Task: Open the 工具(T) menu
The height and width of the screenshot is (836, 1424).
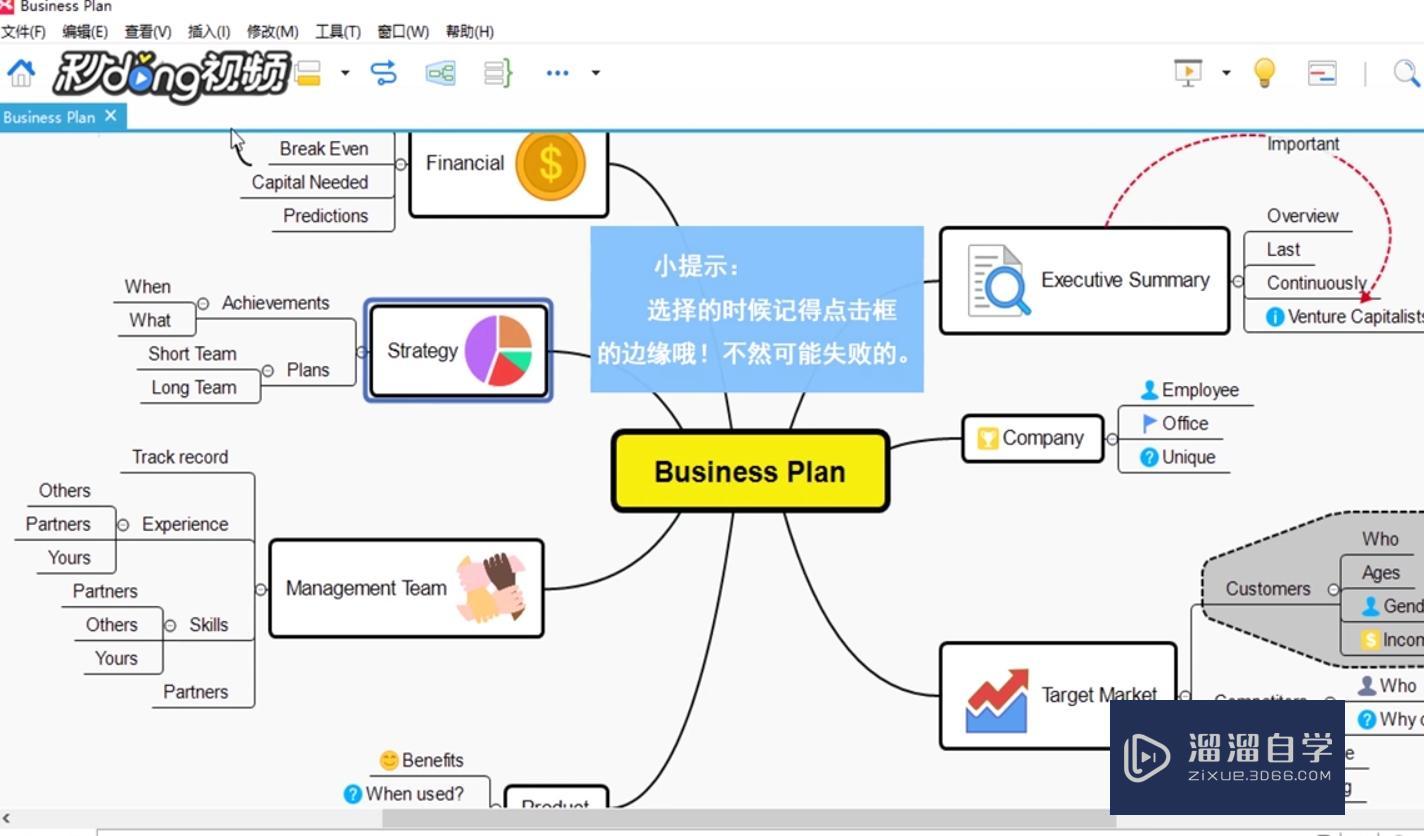Action: pos(338,31)
